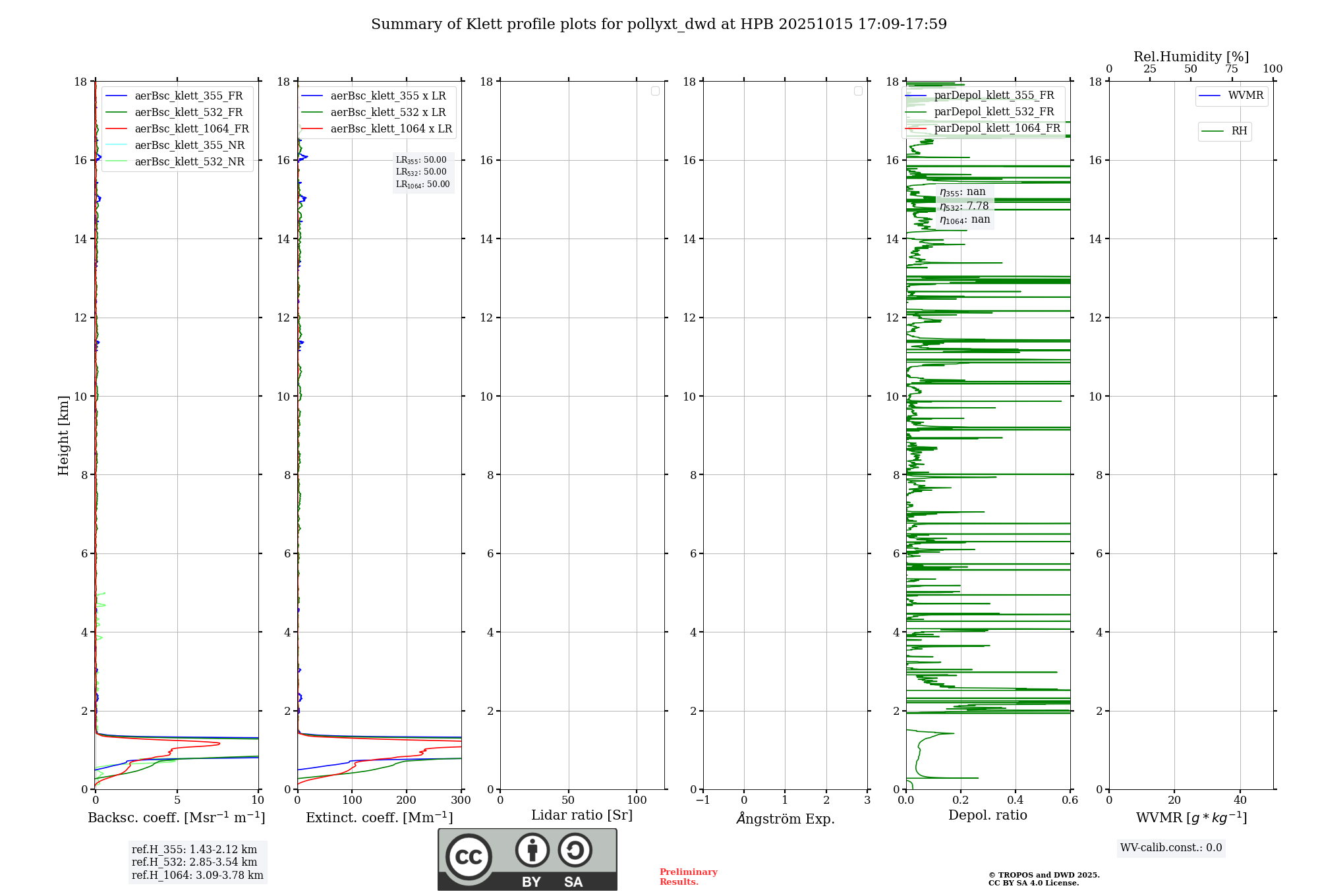
Task: Click the η532: 7.78 annotation
Action: [964, 206]
